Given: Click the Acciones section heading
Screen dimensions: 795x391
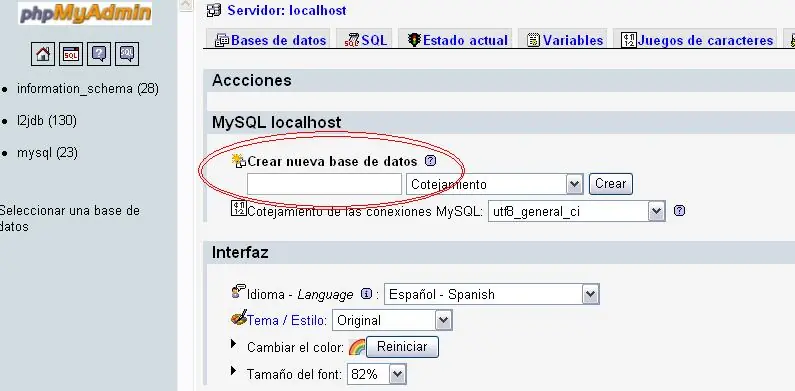Looking at the screenshot, I should click(x=251, y=81).
